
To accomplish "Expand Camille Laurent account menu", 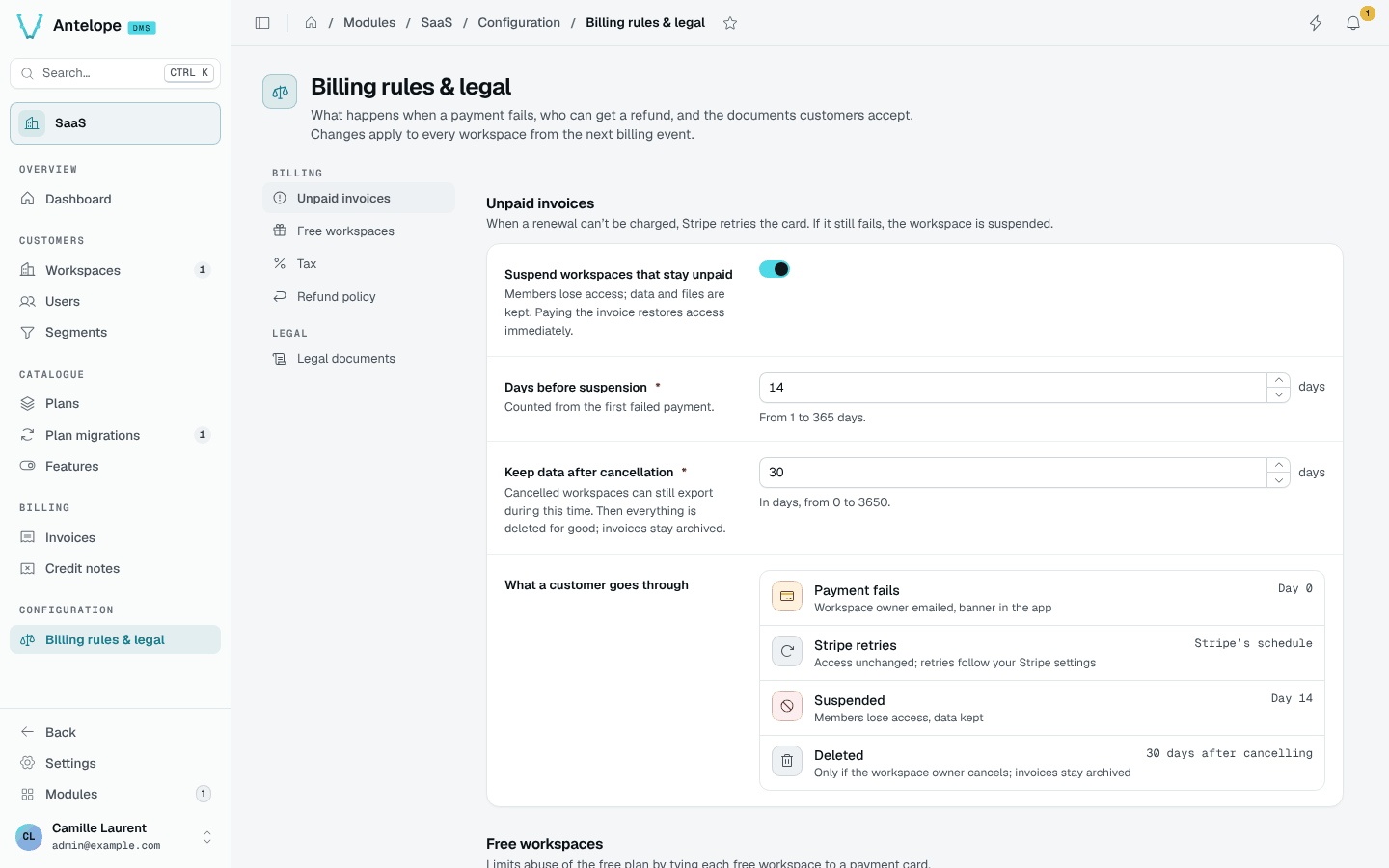I will (x=115, y=836).
